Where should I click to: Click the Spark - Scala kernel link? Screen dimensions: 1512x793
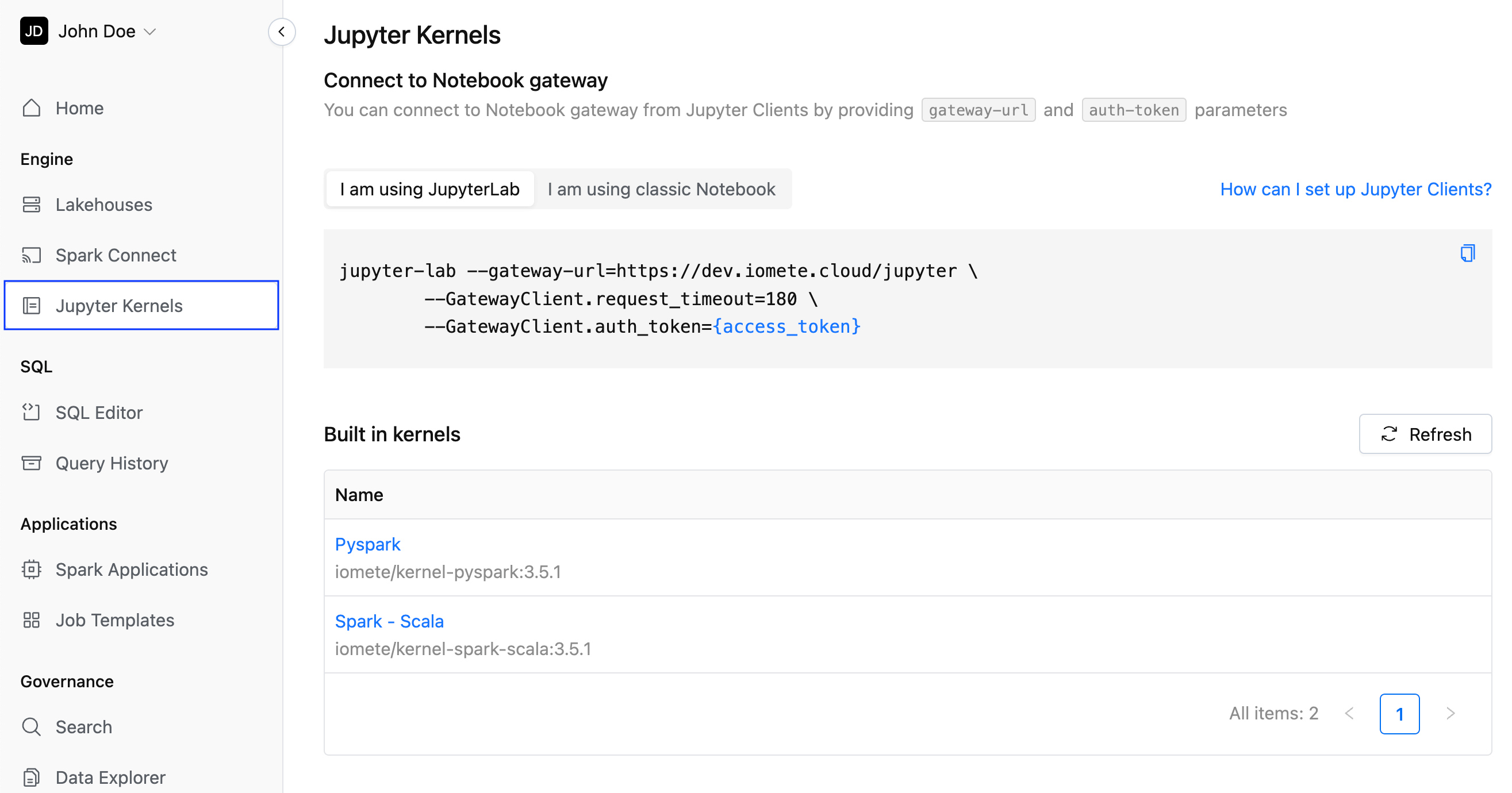click(389, 621)
